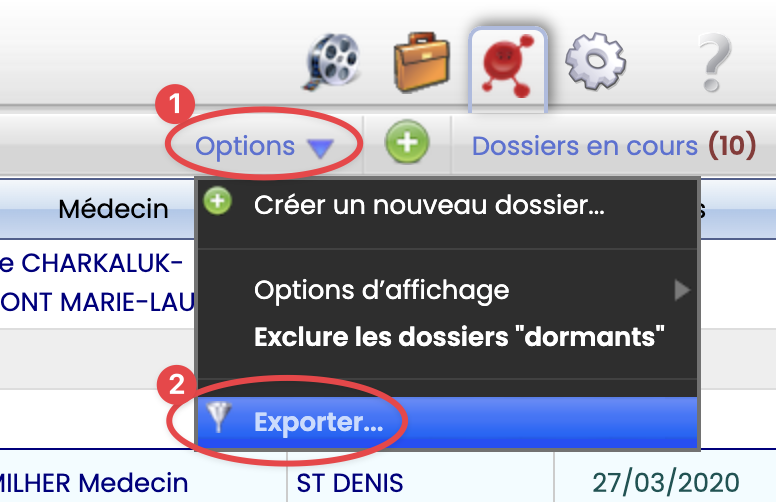Click the green plus toolbar button
This screenshot has width=776, height=502.
point(407,142)
